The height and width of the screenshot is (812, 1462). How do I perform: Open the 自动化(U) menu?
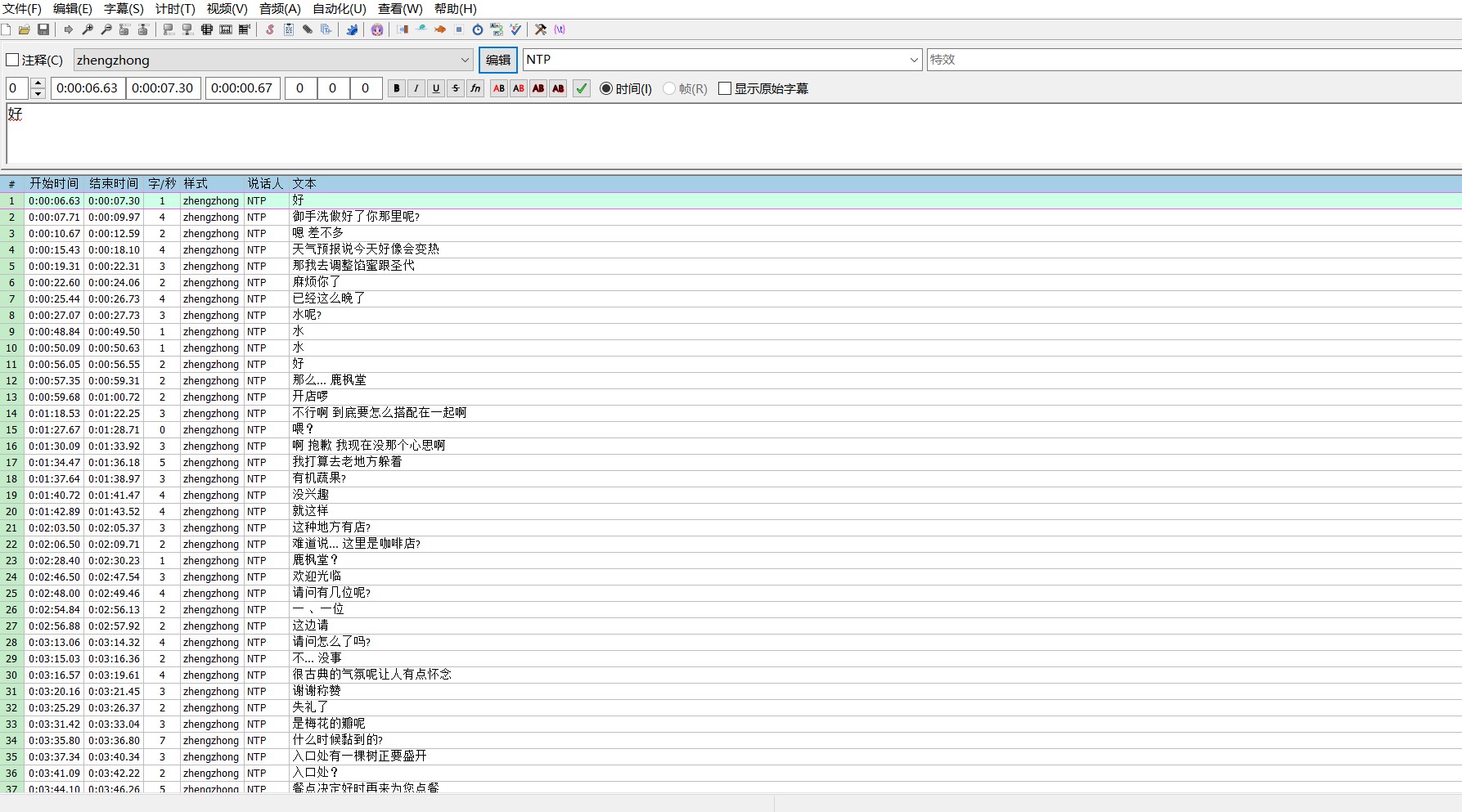[340, 9]
